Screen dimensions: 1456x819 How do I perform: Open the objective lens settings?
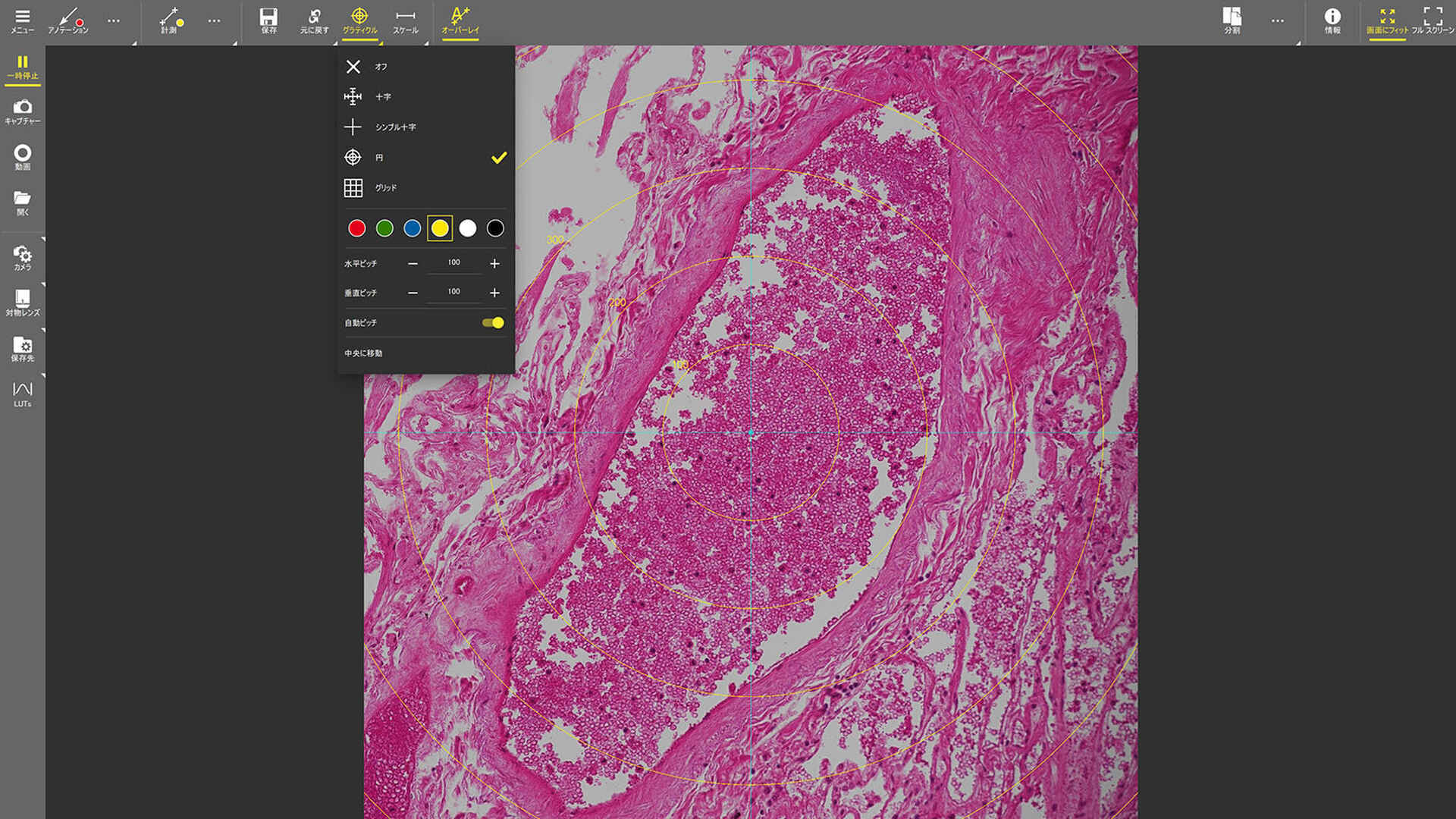(23, 302)
